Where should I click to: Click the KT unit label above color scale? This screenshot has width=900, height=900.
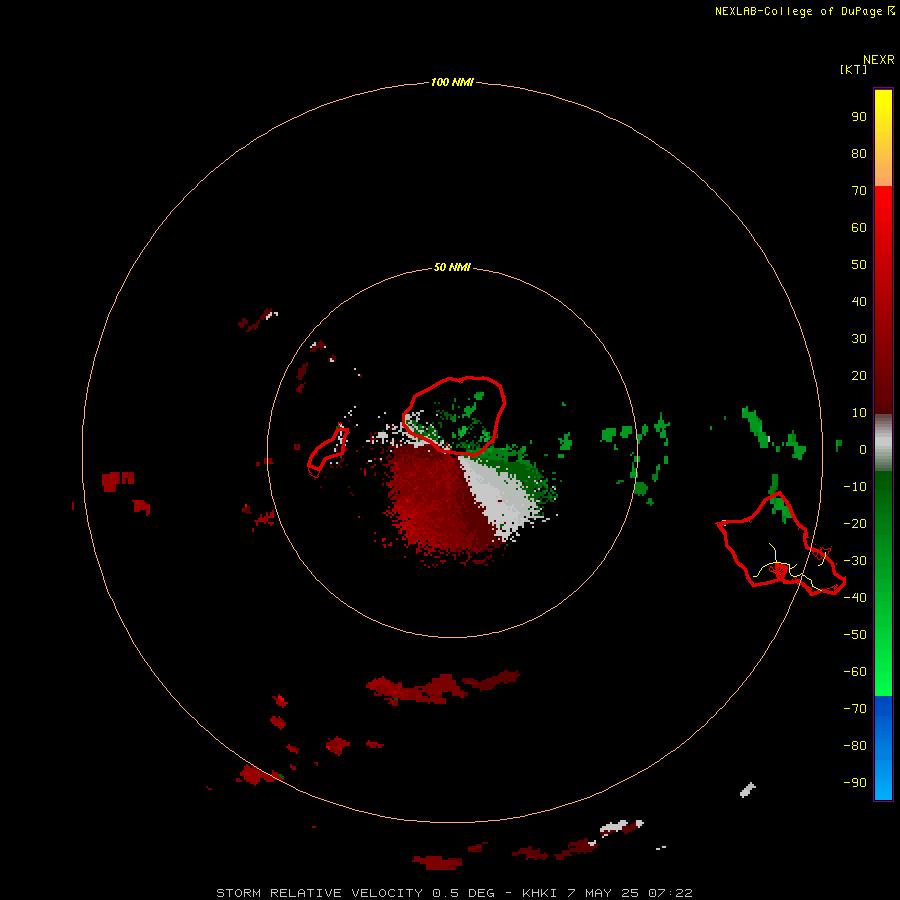(x=853, y=69)
